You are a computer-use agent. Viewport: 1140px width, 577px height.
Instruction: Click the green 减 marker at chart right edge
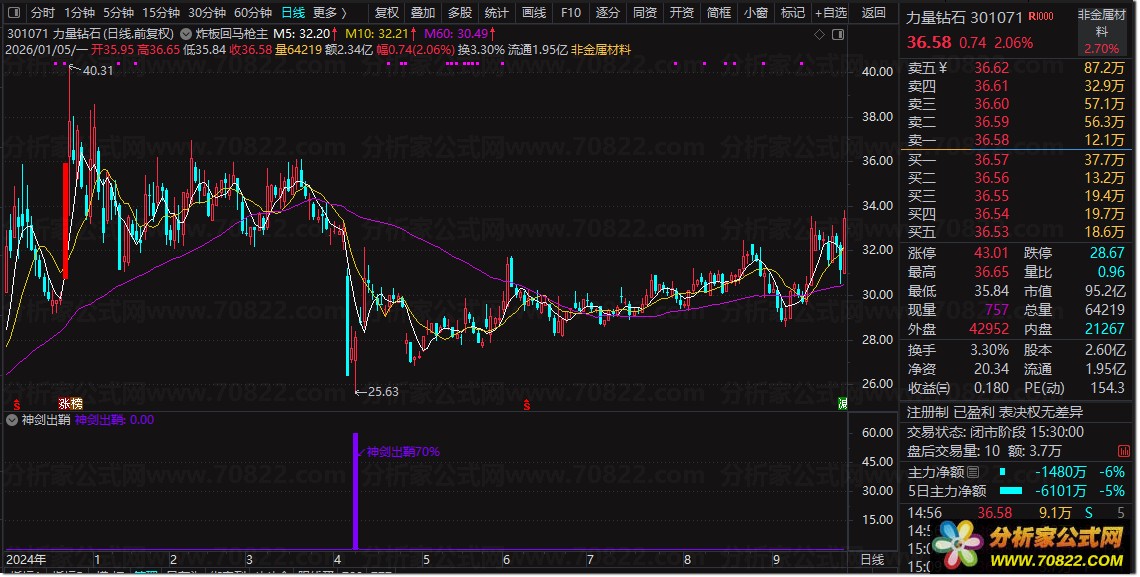pyautogui.click(x=842, y=403)
